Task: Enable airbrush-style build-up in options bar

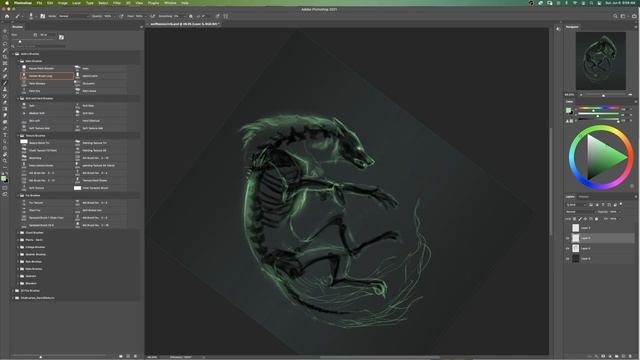Action: click(152, 16)
